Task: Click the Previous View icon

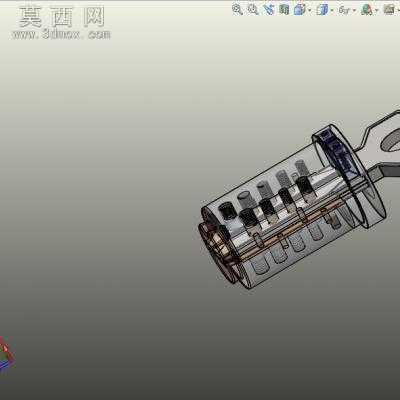Action: 268,9
